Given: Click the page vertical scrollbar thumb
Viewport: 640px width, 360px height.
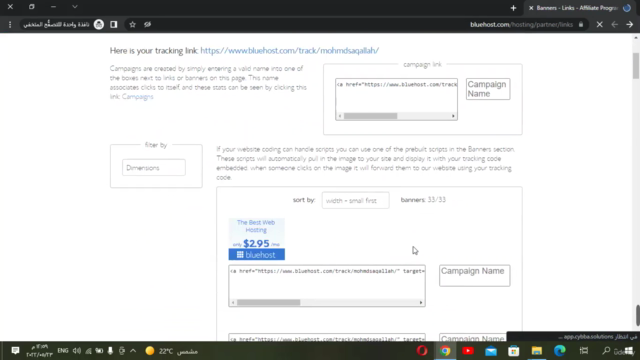Looking at the screenshot, I should pyautogui.click(x=636, y=66).
